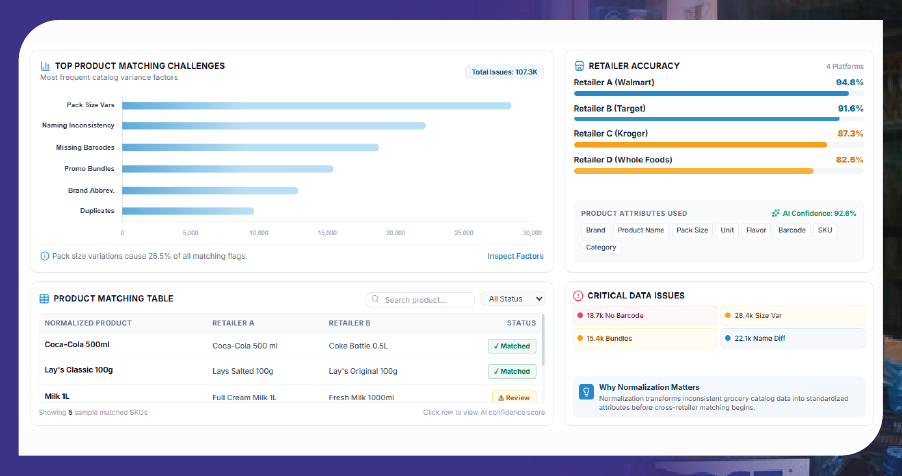This screenshot has height=476, width=902.
Task: Click the Coke Bottle 0.5L cell
Action: tap(358, 346)
